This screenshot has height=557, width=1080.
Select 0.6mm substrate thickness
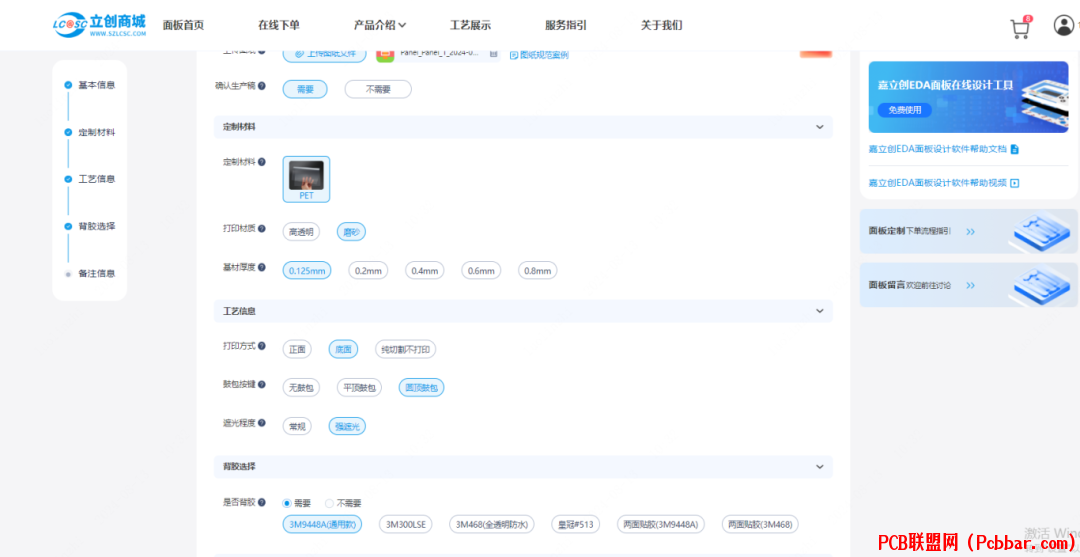click(x=481, y=271)
